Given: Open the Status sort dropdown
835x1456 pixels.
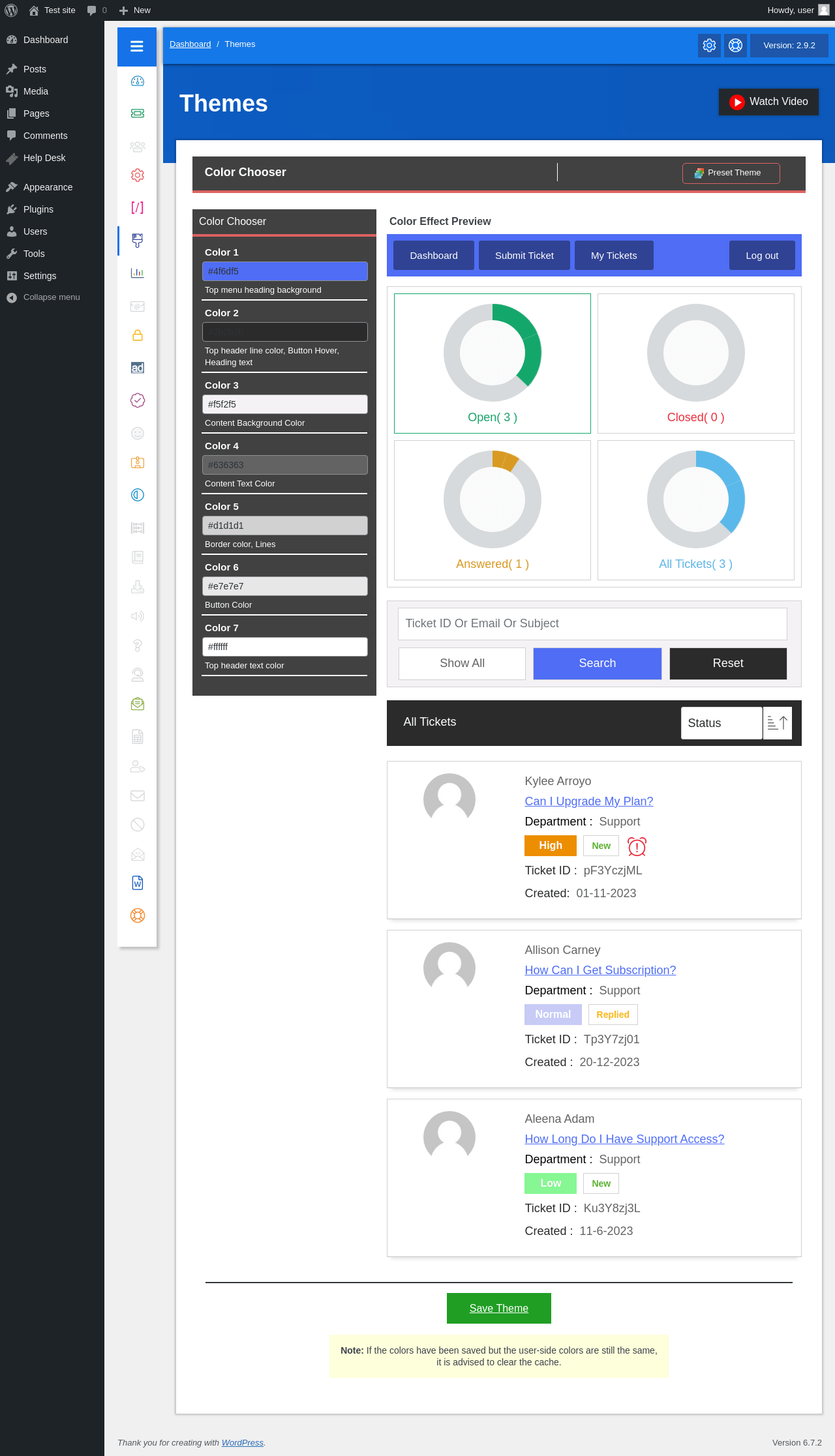Looking at the screenshot, I should 721,723.
